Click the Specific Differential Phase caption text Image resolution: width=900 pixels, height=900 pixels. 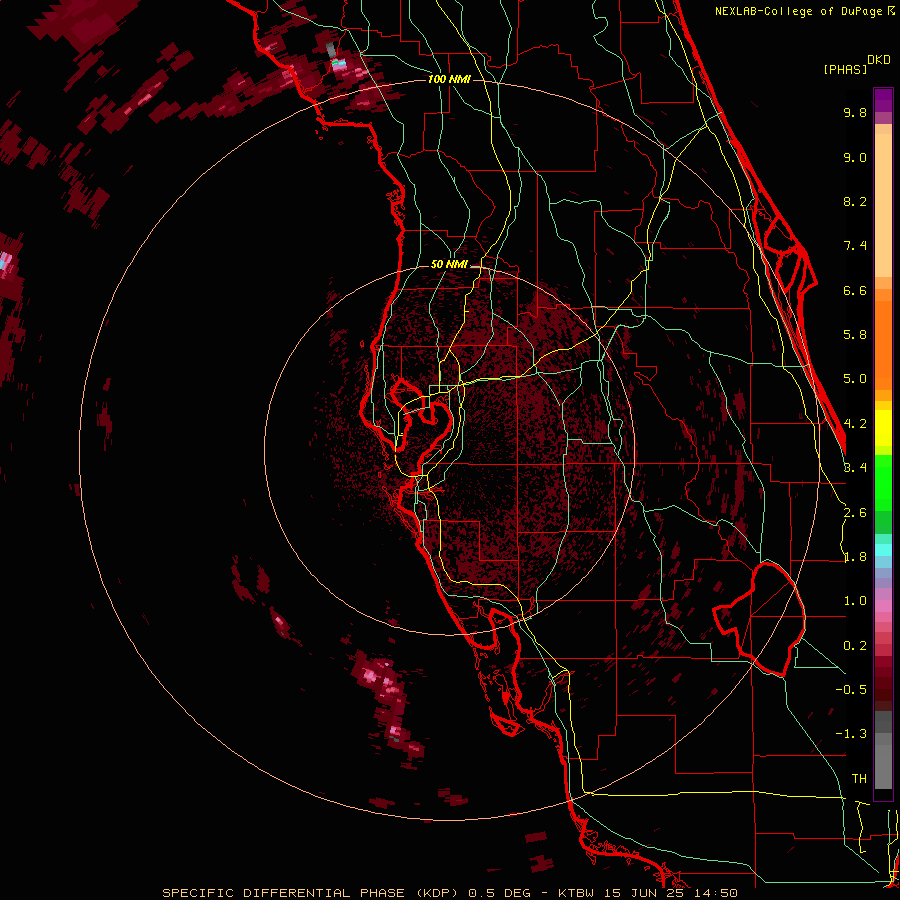tap(314, 893)
